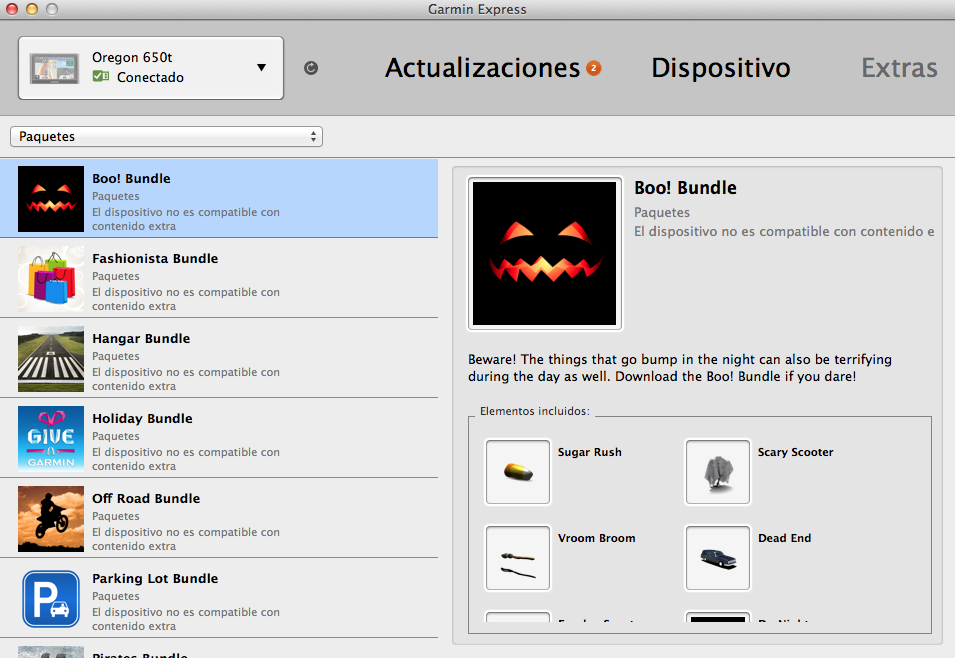Select the Hangar Bundle runway icon

tap(51, 359)
